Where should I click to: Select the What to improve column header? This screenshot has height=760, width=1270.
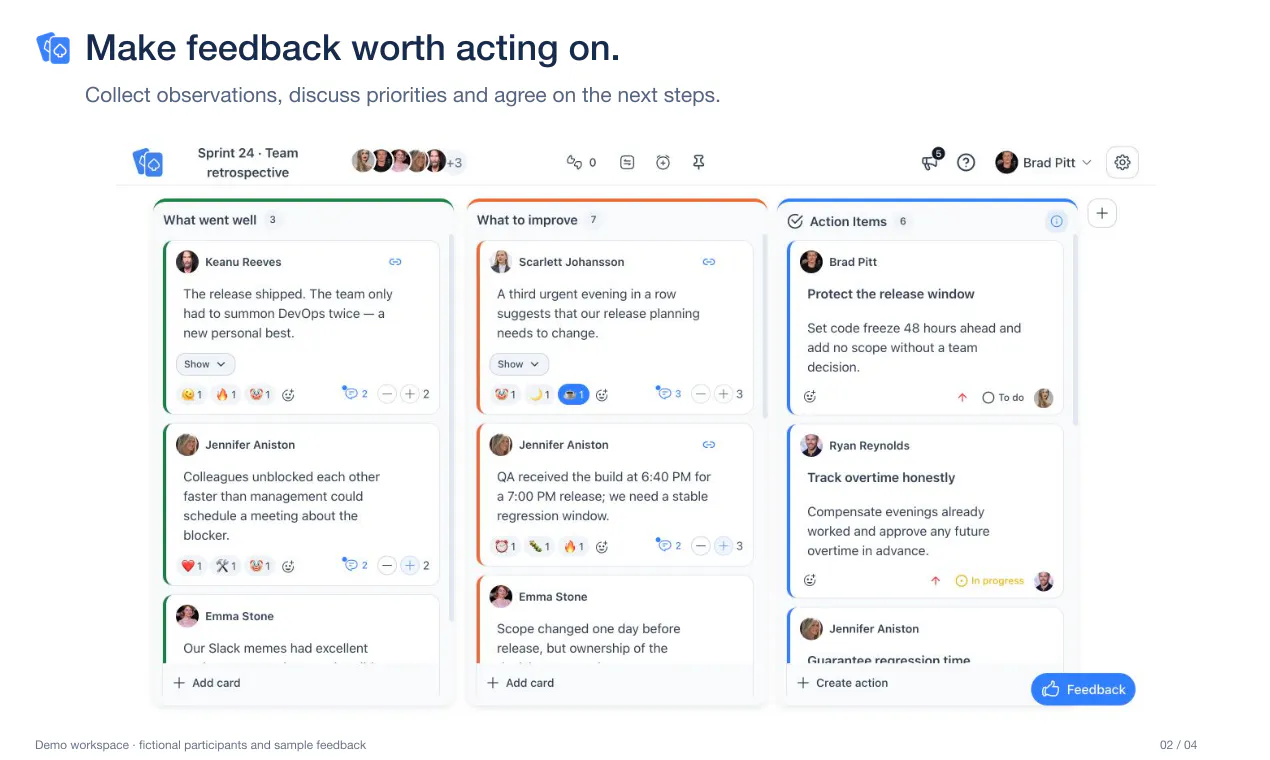click(527, 220)
